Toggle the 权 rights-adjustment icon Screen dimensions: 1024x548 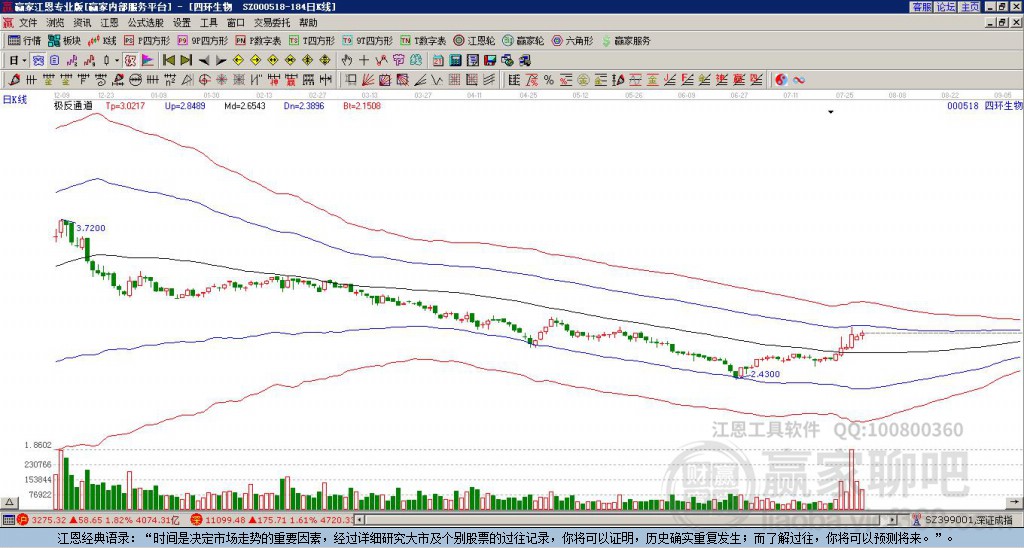pos(130,61)
